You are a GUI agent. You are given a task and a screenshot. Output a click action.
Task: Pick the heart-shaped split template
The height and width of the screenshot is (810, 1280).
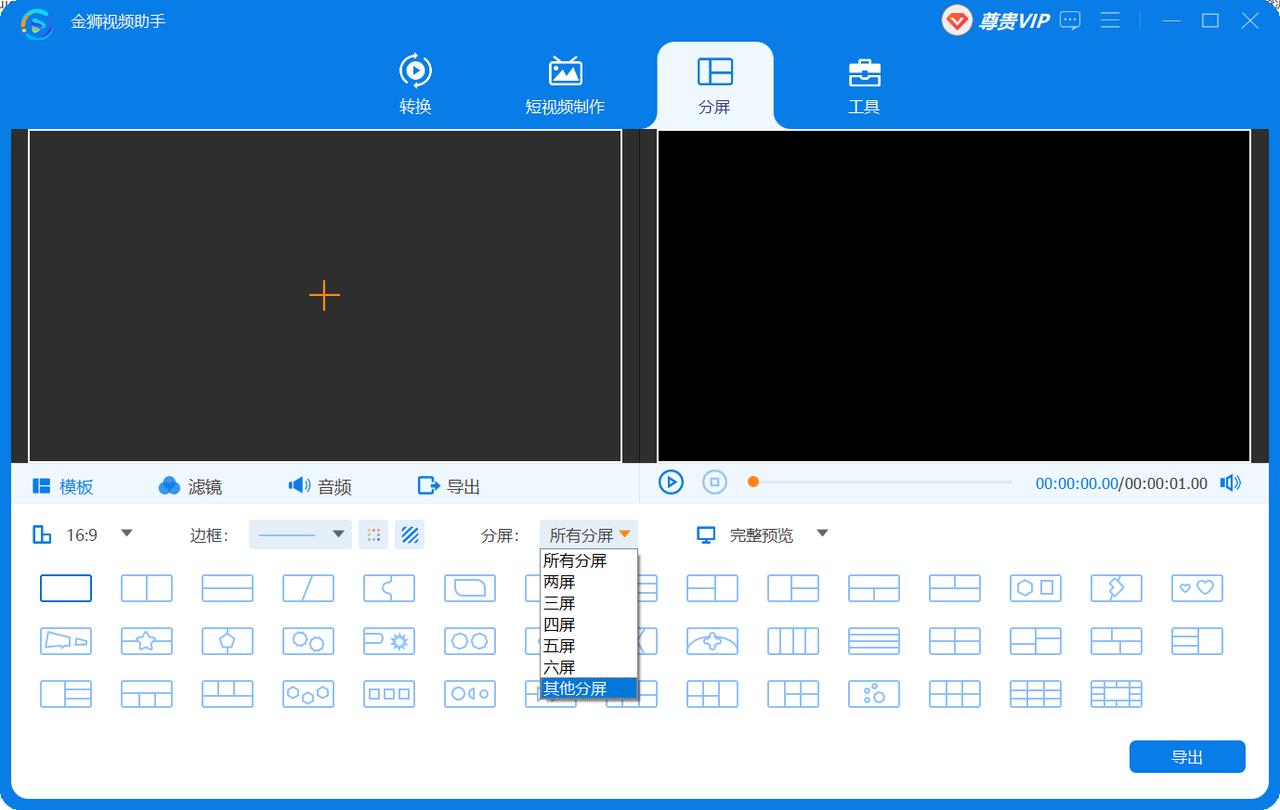pyautogui.click(x=1197, y=588)
